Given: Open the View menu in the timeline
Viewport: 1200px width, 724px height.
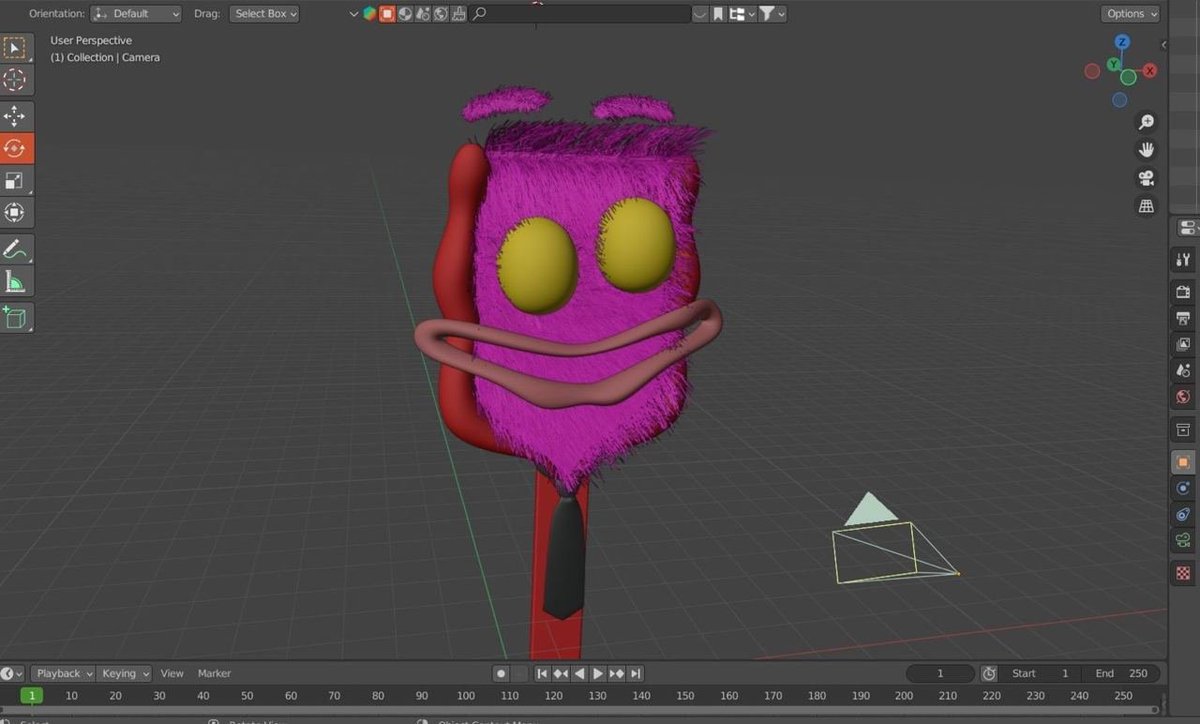Looking at the screenshot, I should pyautogui.click(x=172, y=673).
